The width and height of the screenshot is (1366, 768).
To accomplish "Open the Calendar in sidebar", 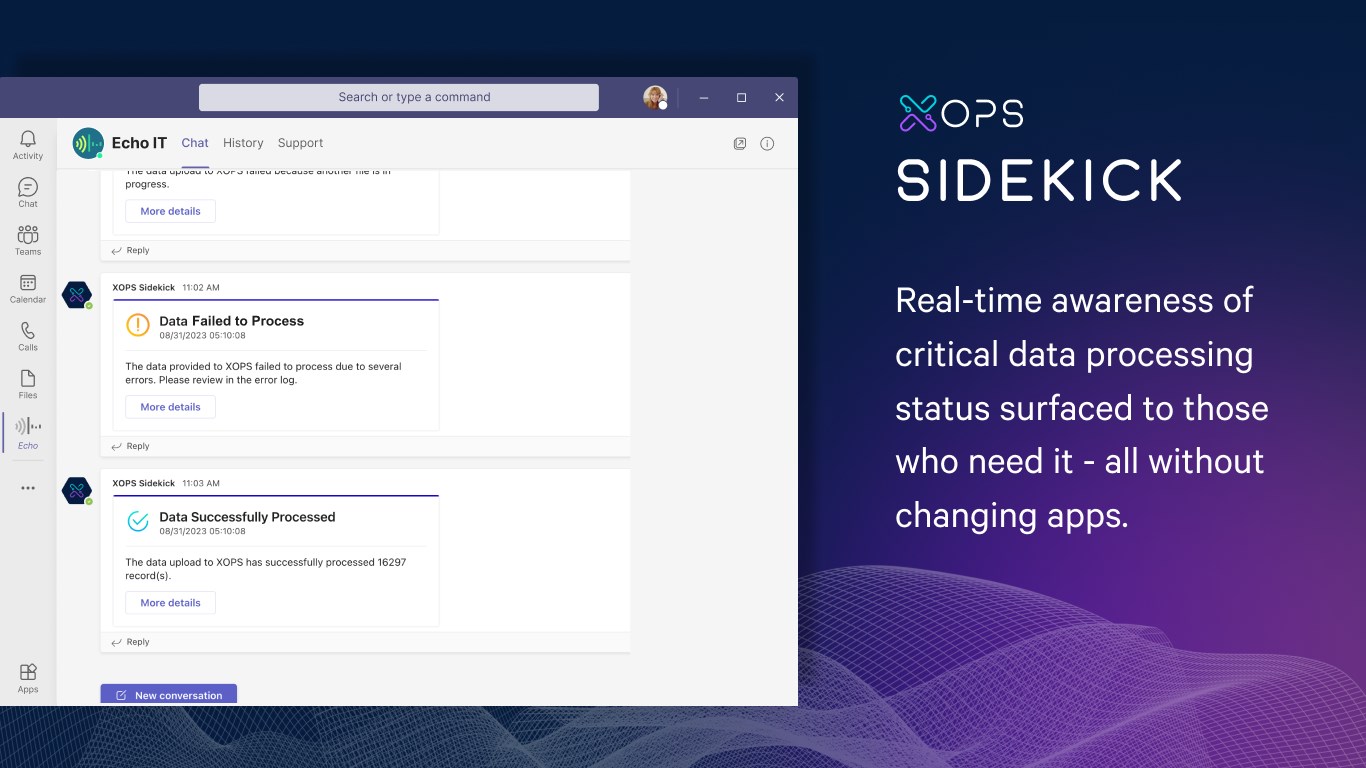I will pyautogui.click(x=28, y=288).
